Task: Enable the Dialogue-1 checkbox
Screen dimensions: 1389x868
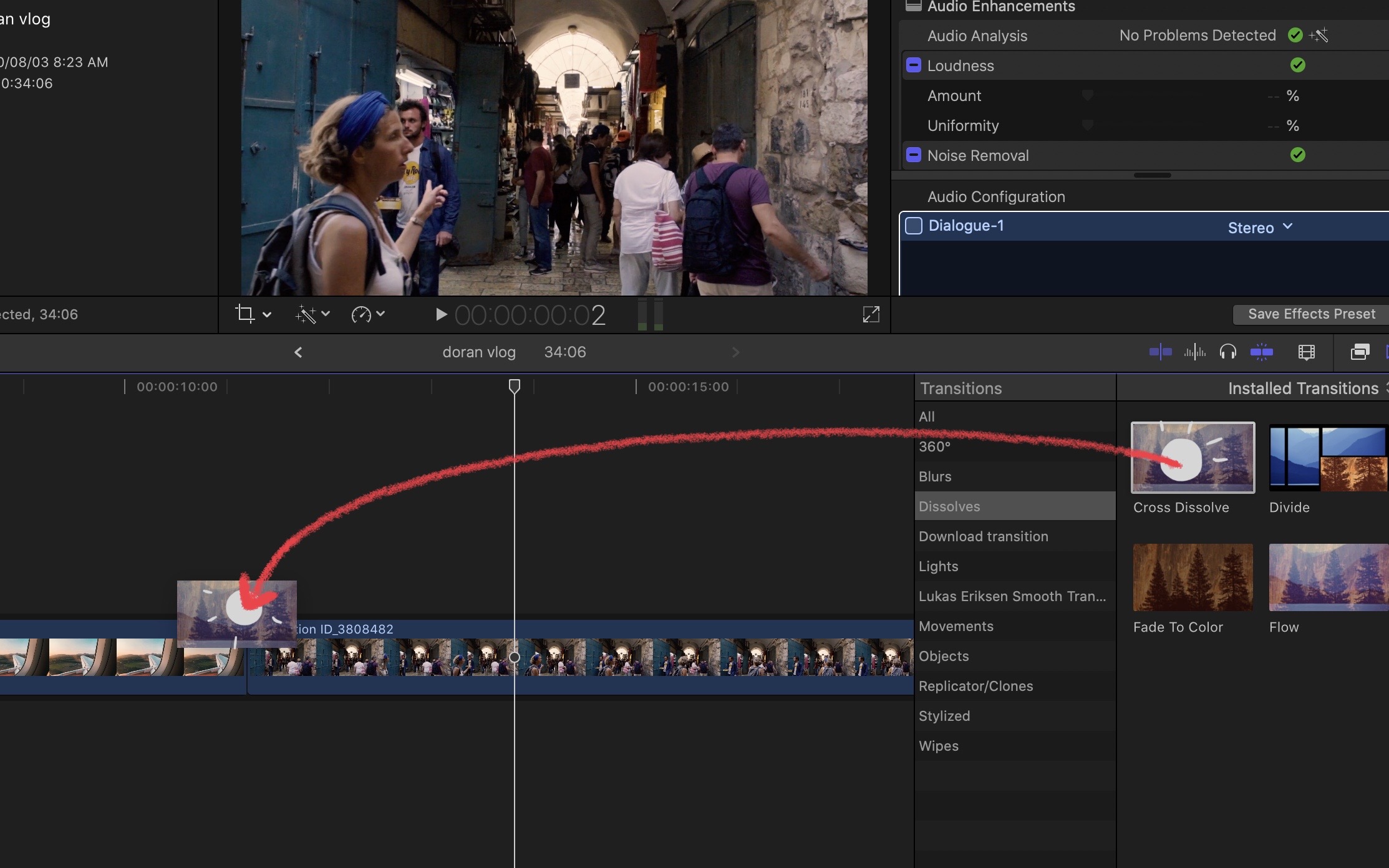Action: click(x=914, y=226)
